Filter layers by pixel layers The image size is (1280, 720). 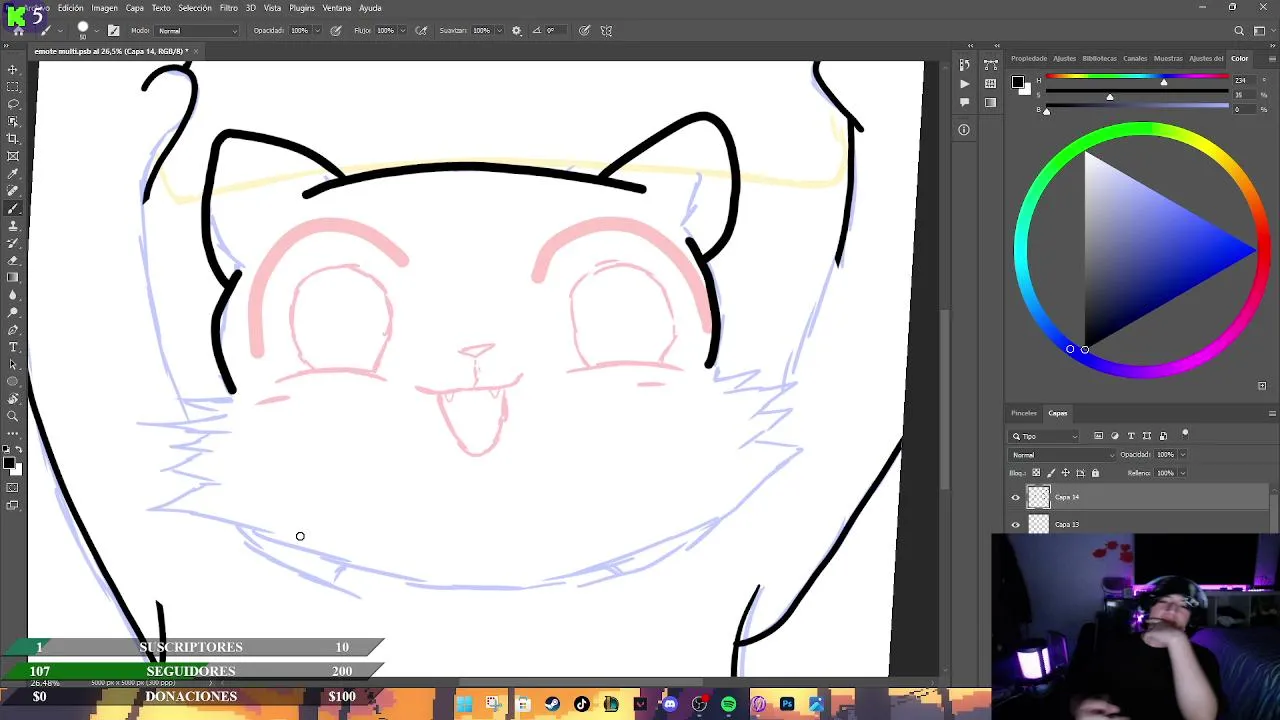pos(1098,436)
